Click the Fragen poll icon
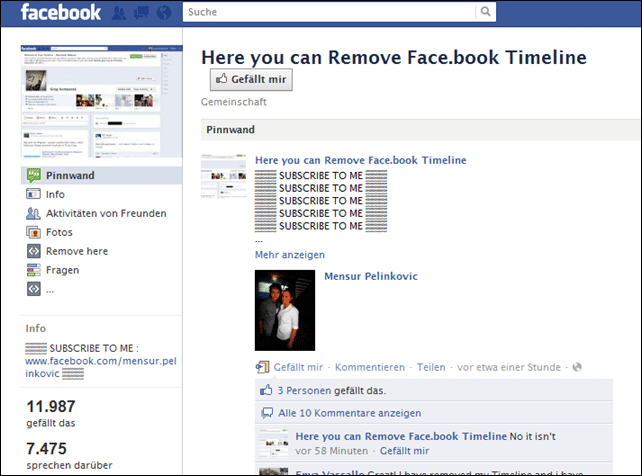The width and height of the screenshot is (642, 476). click(x=34, y=270)
